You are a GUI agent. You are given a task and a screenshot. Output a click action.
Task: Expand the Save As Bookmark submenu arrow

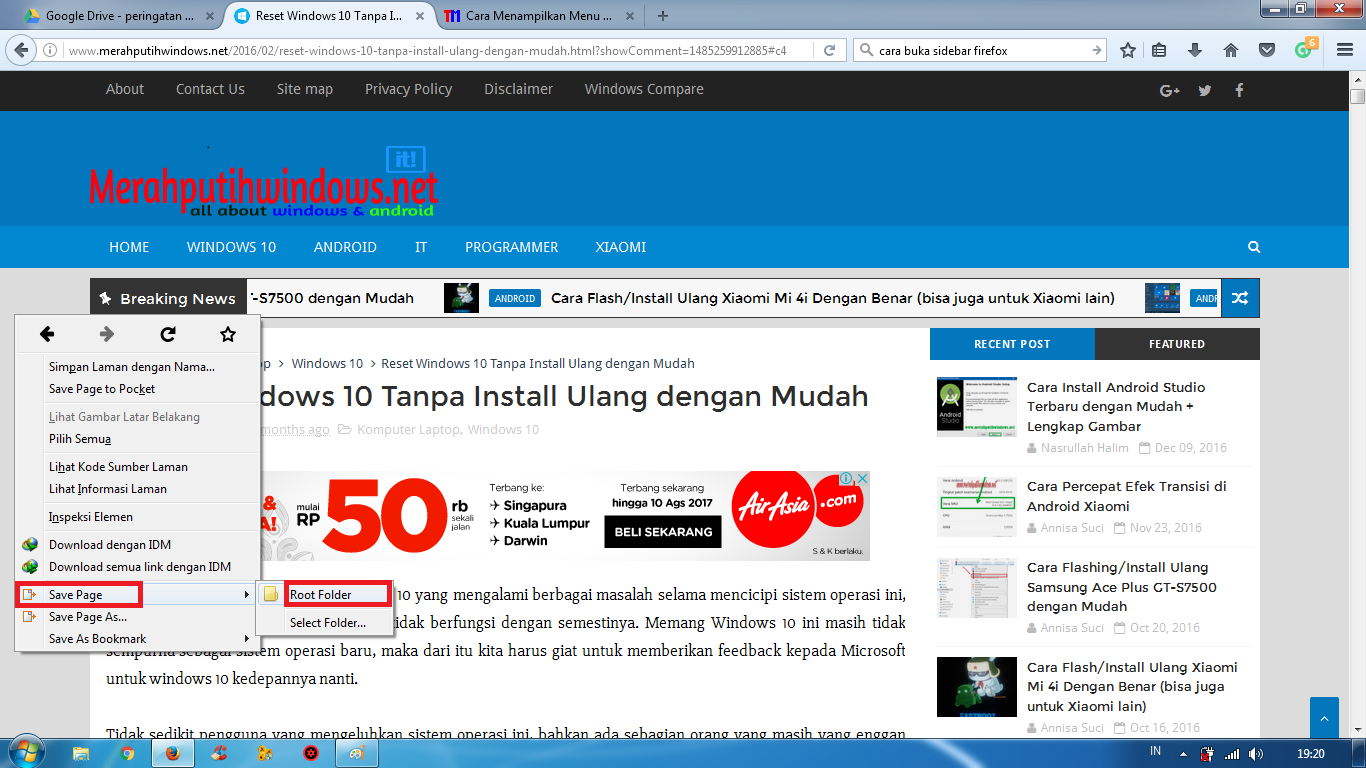coord(247,639)
